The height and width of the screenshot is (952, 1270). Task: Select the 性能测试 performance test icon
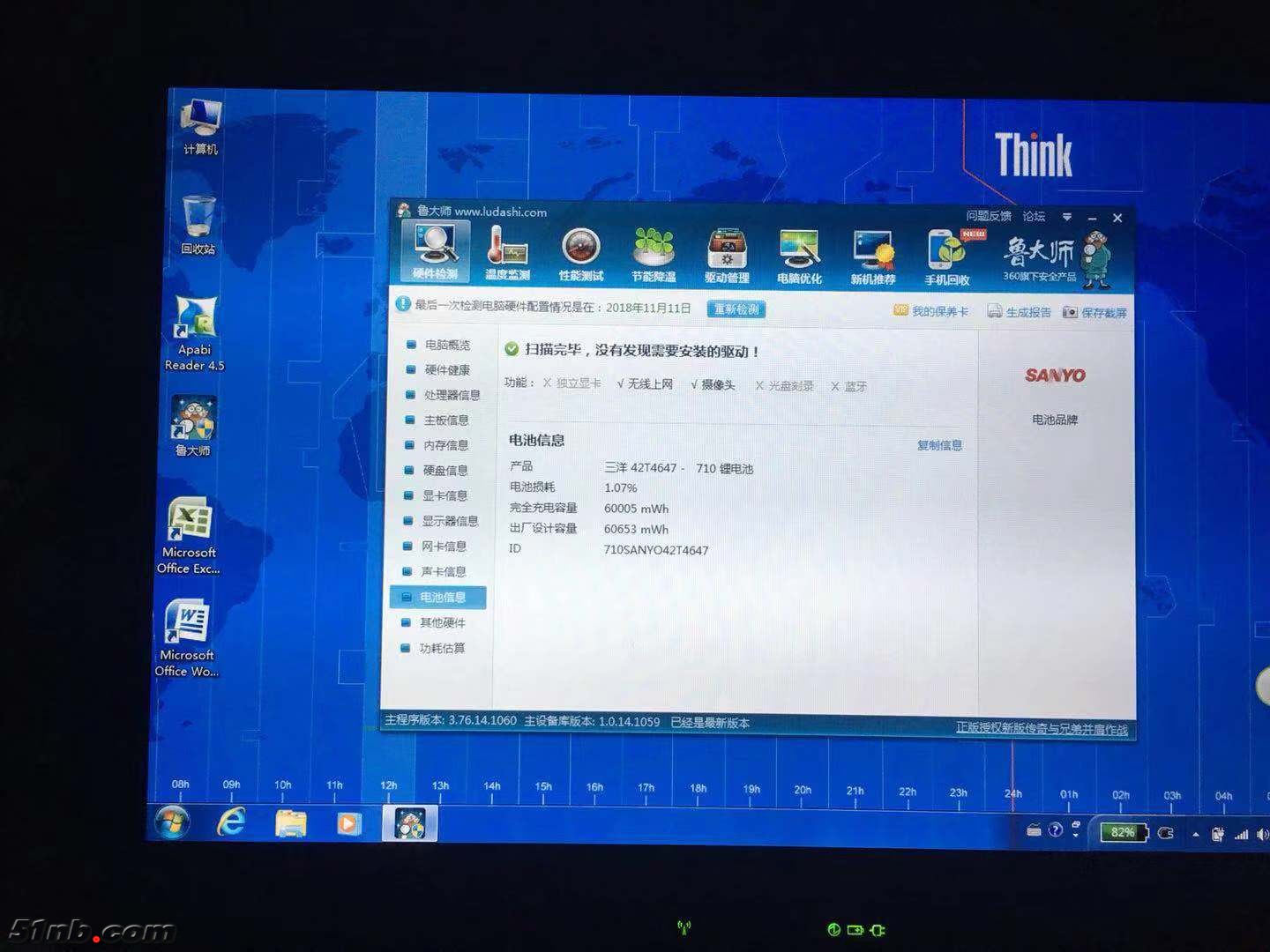pyautogui.click(x=581, y=254)
